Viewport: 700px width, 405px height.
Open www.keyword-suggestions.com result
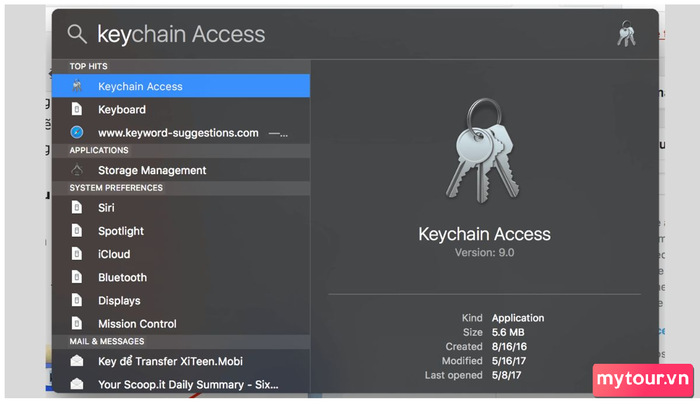181,133
